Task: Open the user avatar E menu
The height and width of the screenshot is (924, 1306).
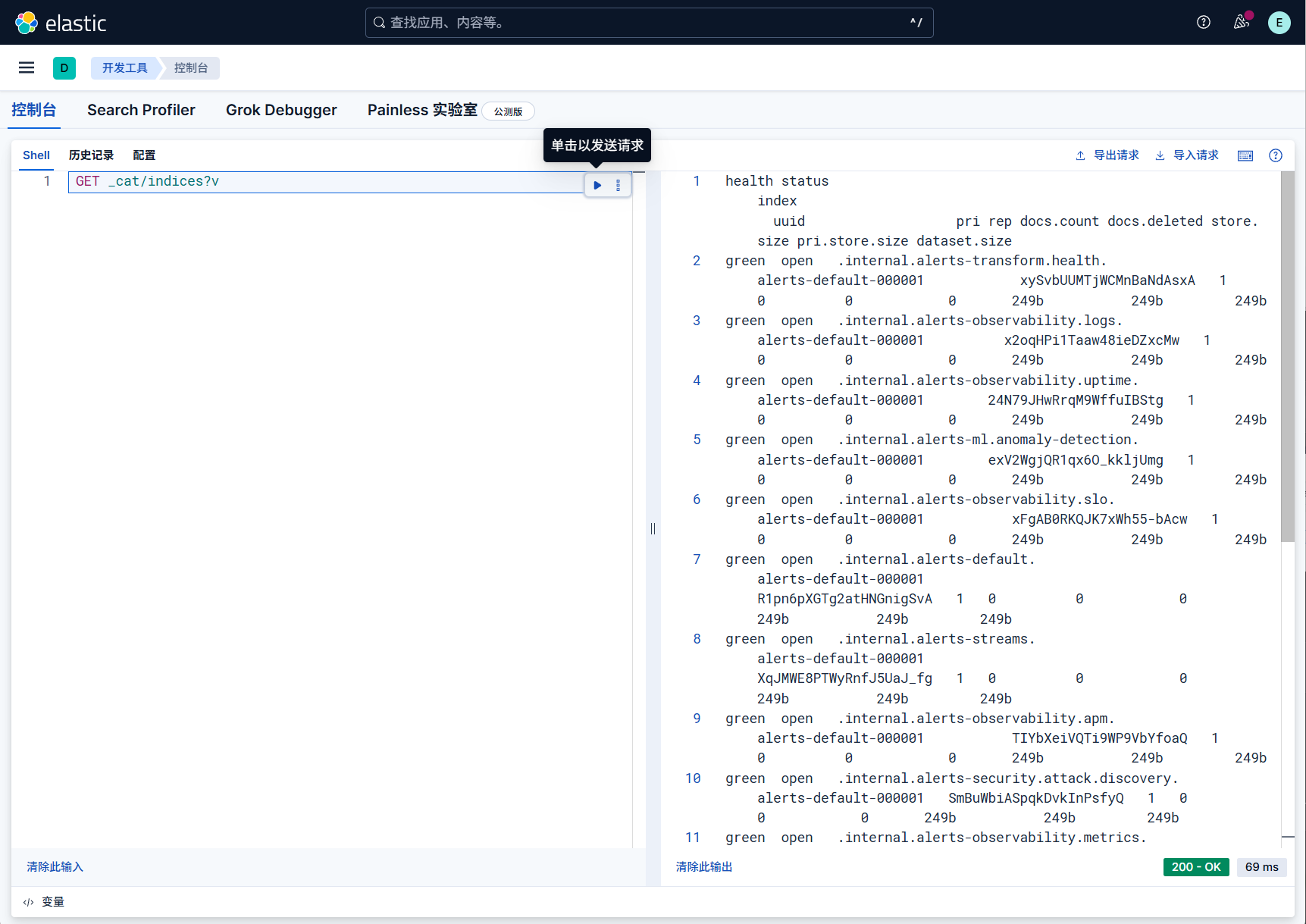Action: tap(1279, 23)
